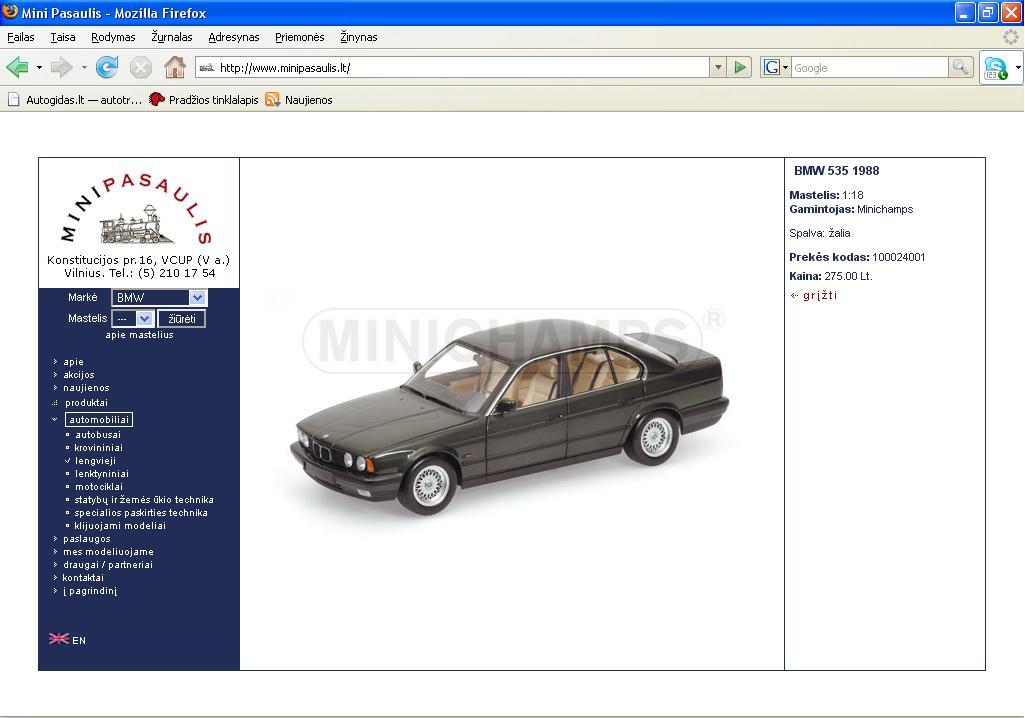Click the Google search engine icon

(772, 67)
